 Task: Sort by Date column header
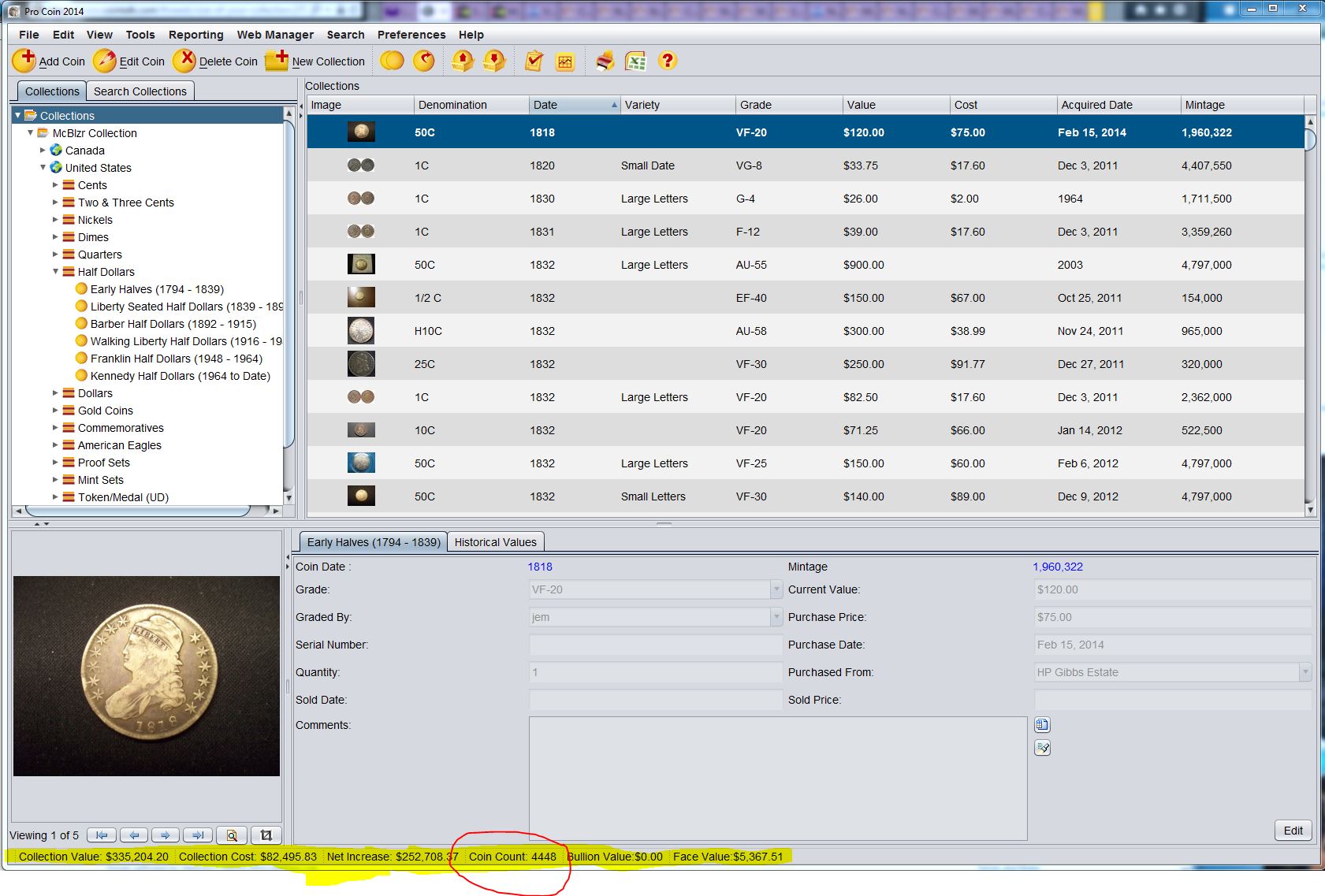click(x=574, y=105)
